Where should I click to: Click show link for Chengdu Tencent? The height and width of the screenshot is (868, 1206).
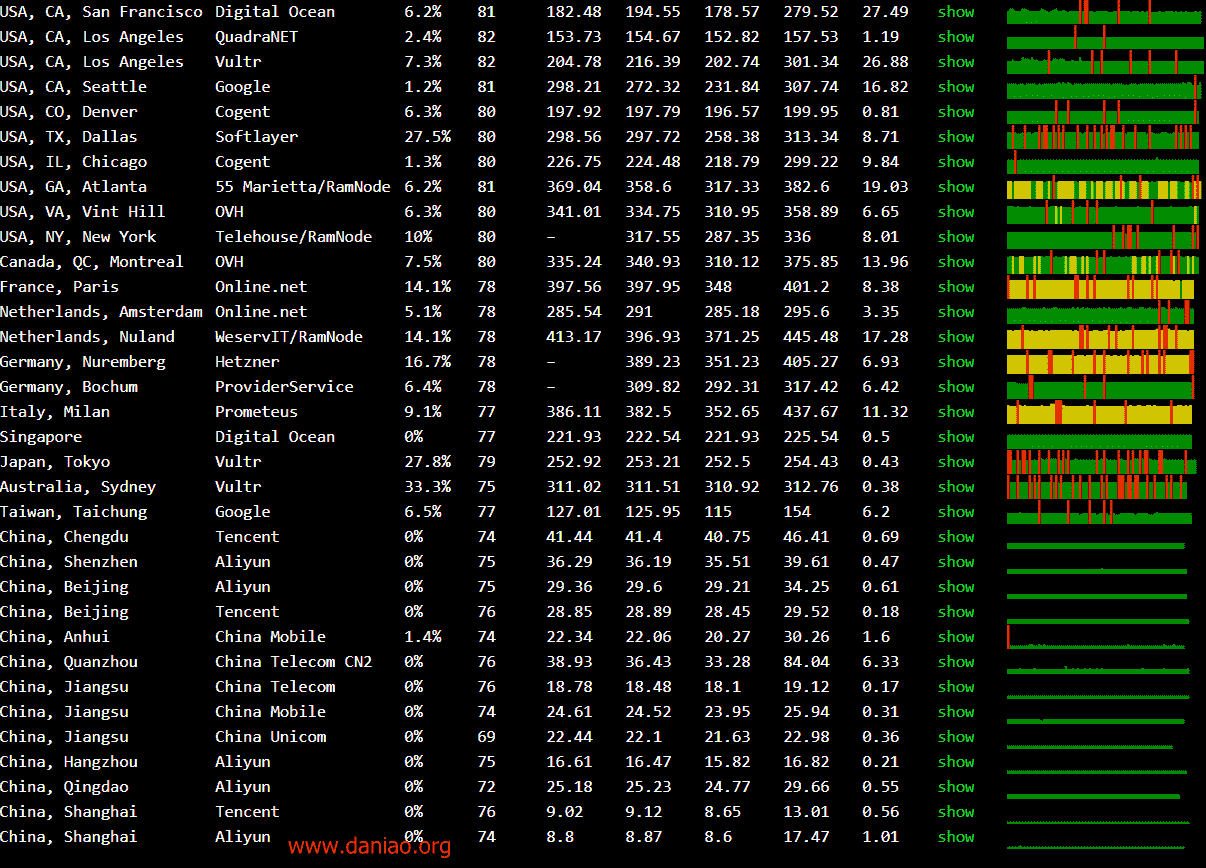coord(956,537)
